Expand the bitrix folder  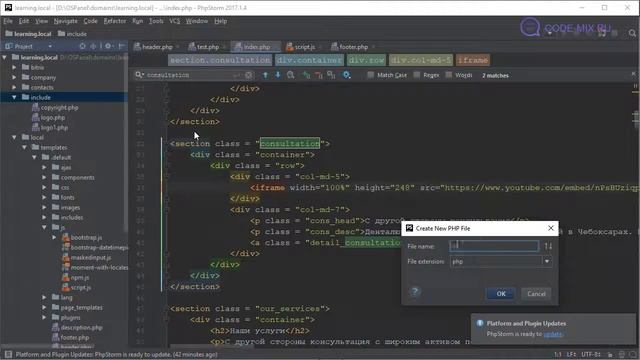pos(14,67)
